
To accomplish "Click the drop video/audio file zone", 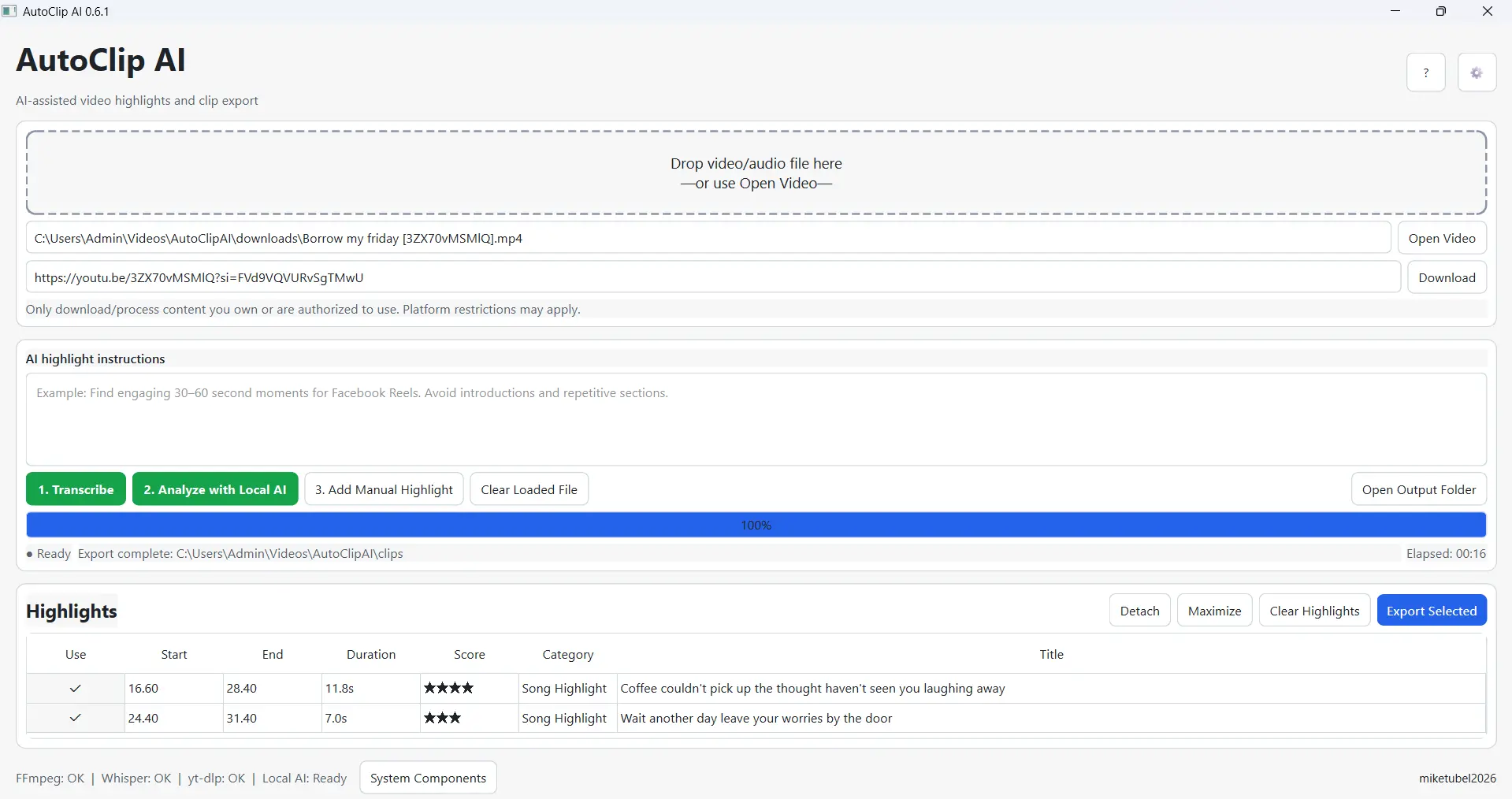I will 756,173.
